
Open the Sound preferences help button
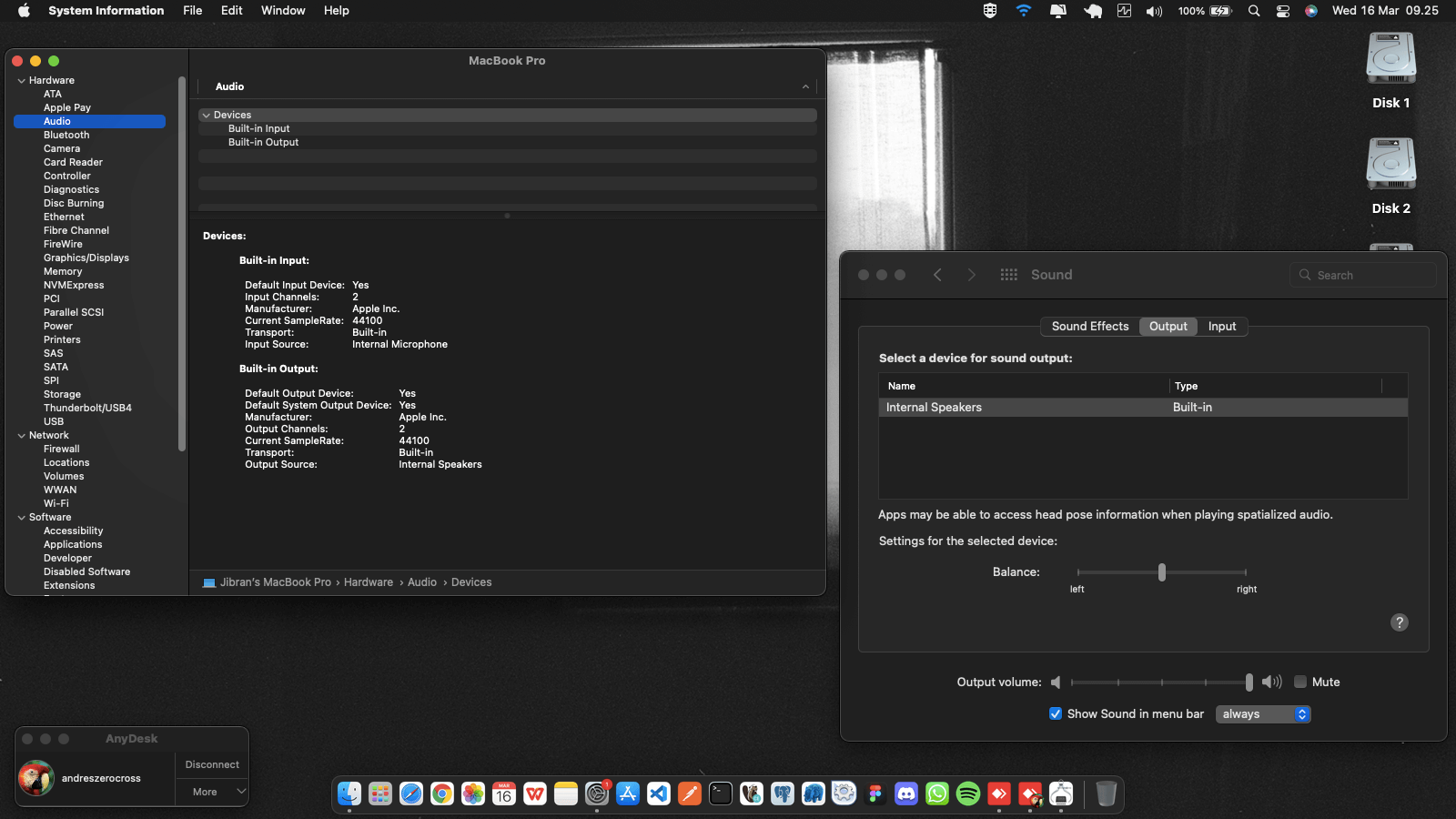(1400, 622)
